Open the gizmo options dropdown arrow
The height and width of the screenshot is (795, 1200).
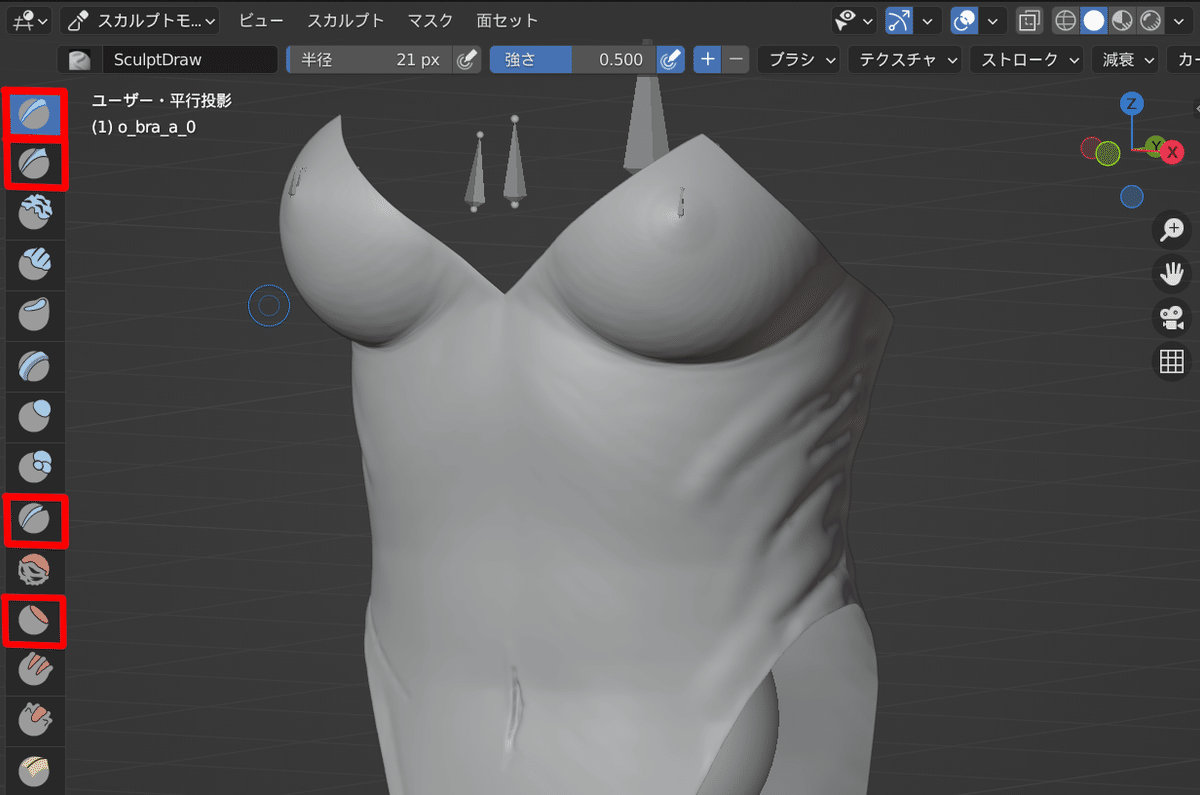(927, 20)
